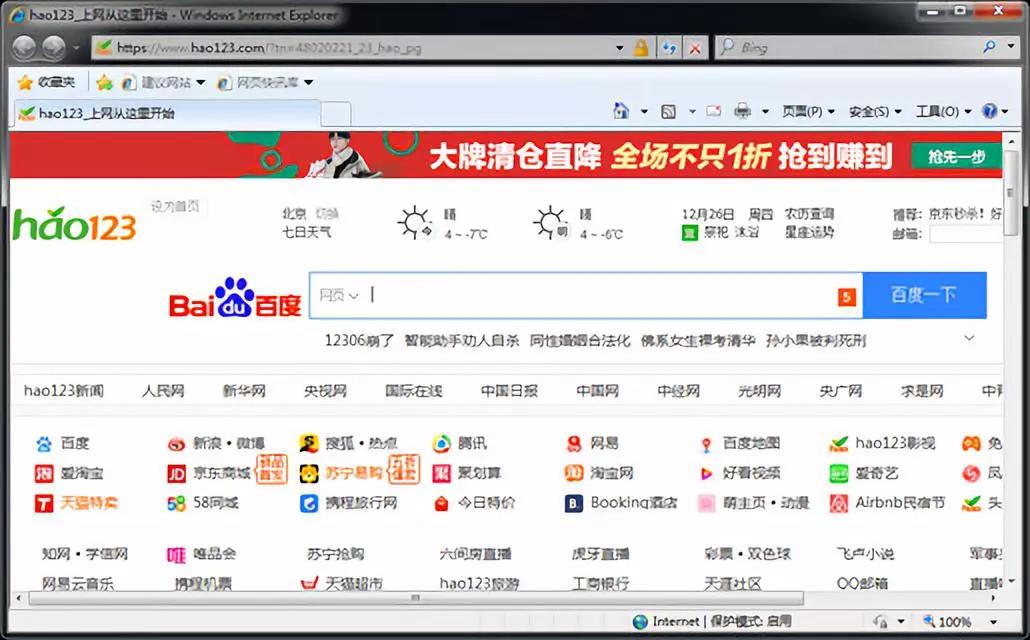
Task: Click the Tencent 腾讯 penguin icon
Action: (442, 443)
